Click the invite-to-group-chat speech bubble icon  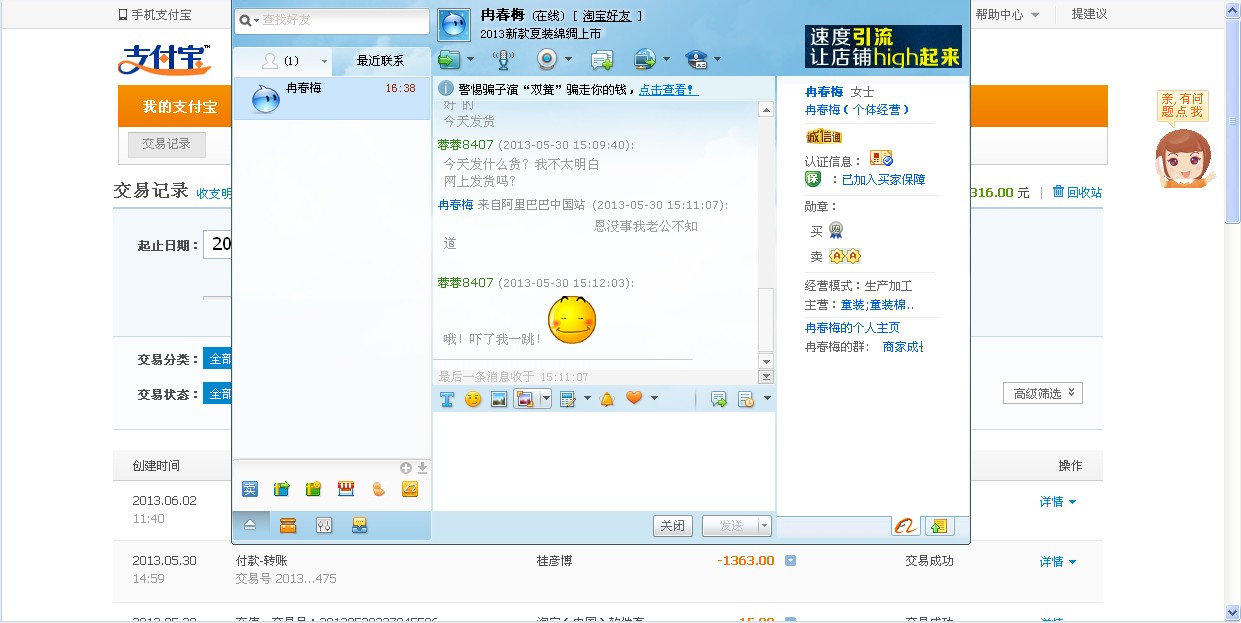coord(602,60)
